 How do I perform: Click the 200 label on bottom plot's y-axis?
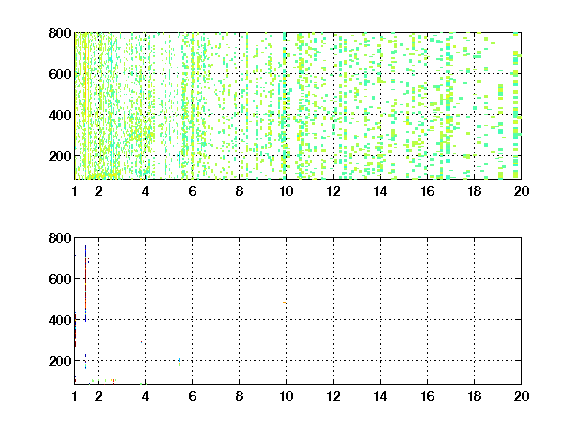click(60, 361)
